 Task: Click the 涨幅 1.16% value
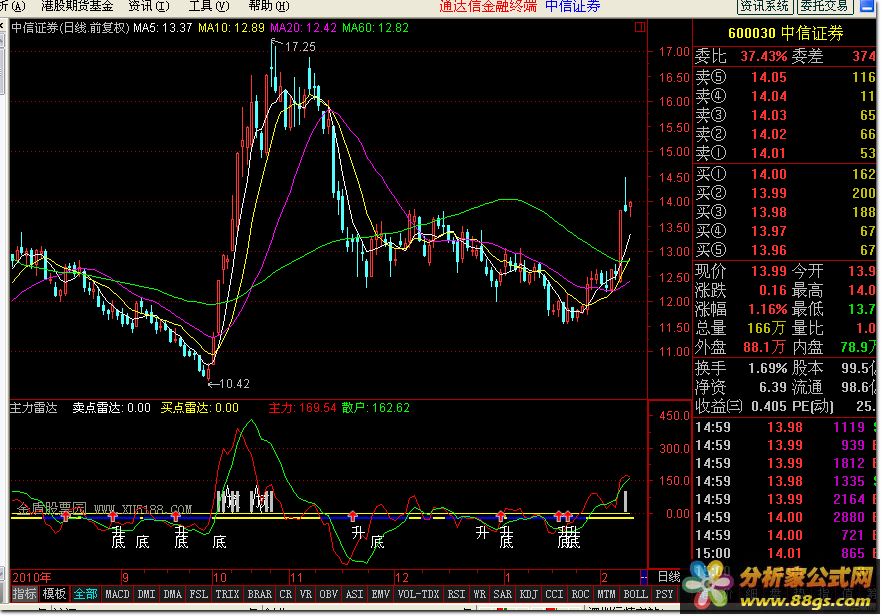(x=768, y=309)
